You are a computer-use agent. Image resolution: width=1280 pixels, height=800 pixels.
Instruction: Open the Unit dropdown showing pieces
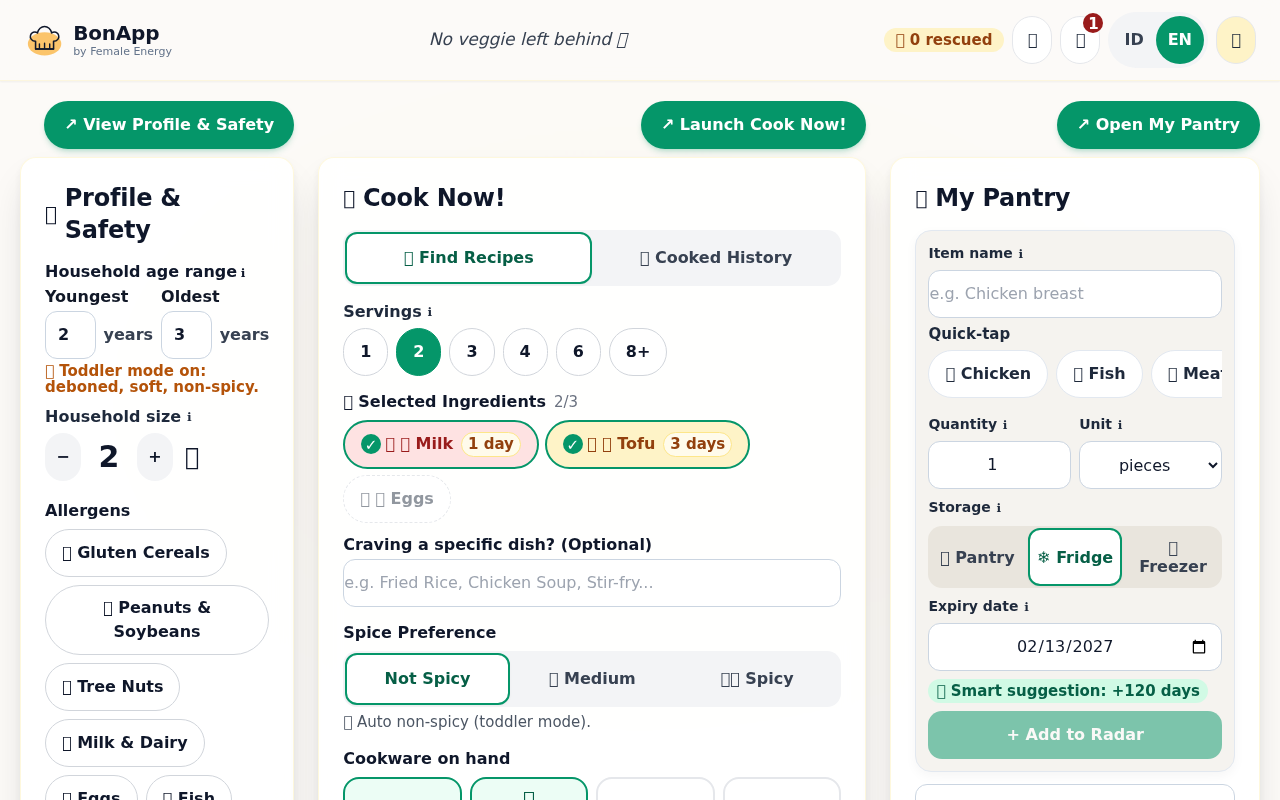[1150, 465]
